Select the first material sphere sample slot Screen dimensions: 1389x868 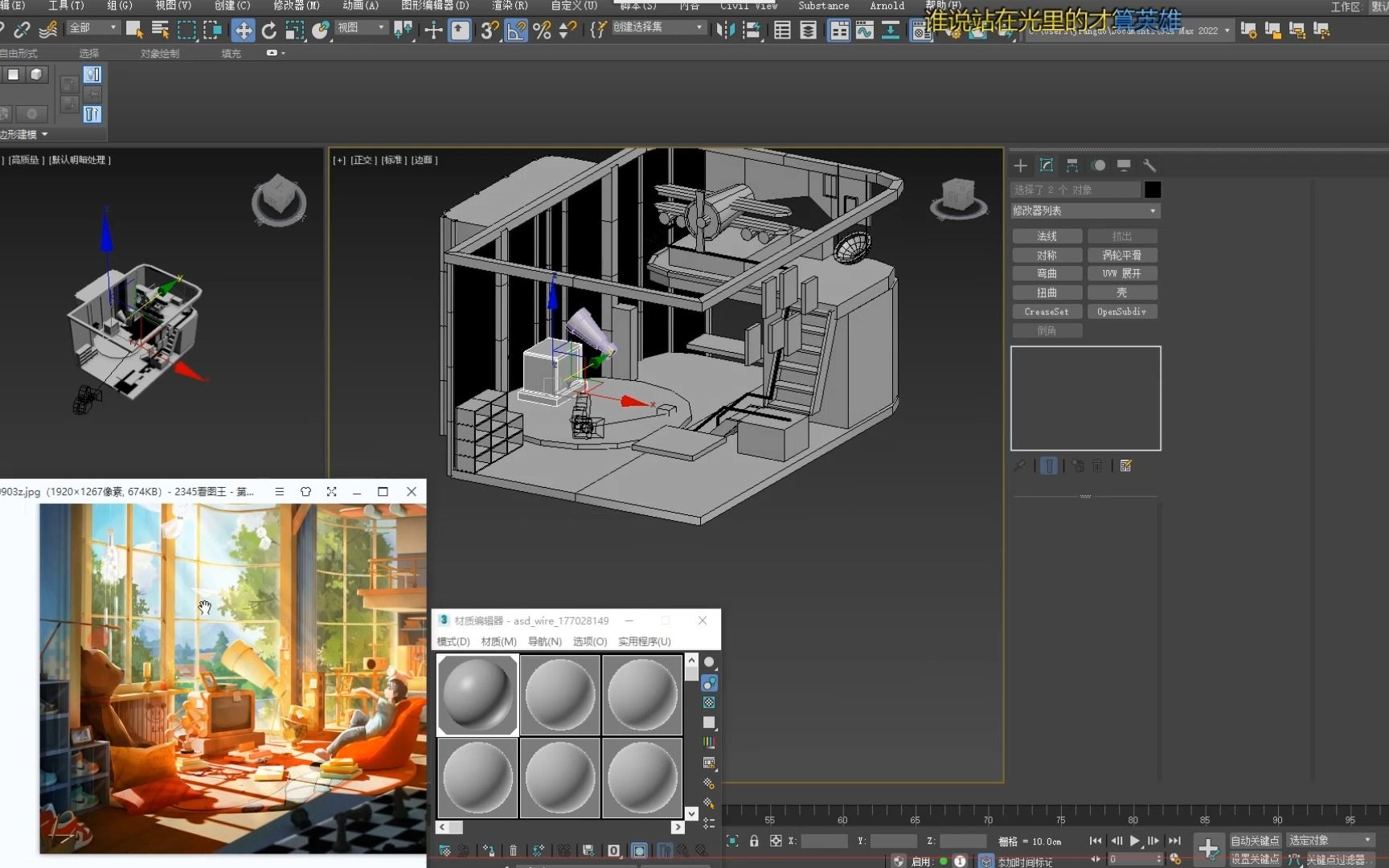tap(477, 694)
